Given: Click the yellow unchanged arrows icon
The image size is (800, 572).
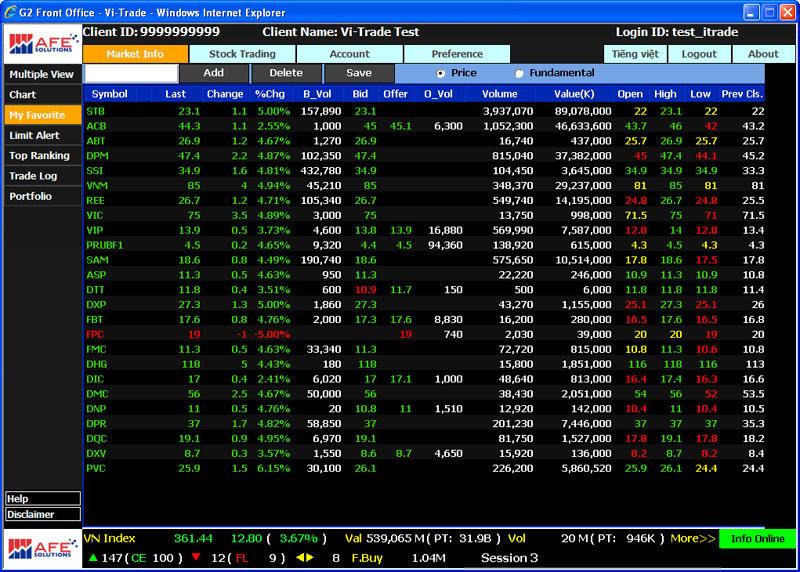Looking at the screenshot, I should pos(305,558).
